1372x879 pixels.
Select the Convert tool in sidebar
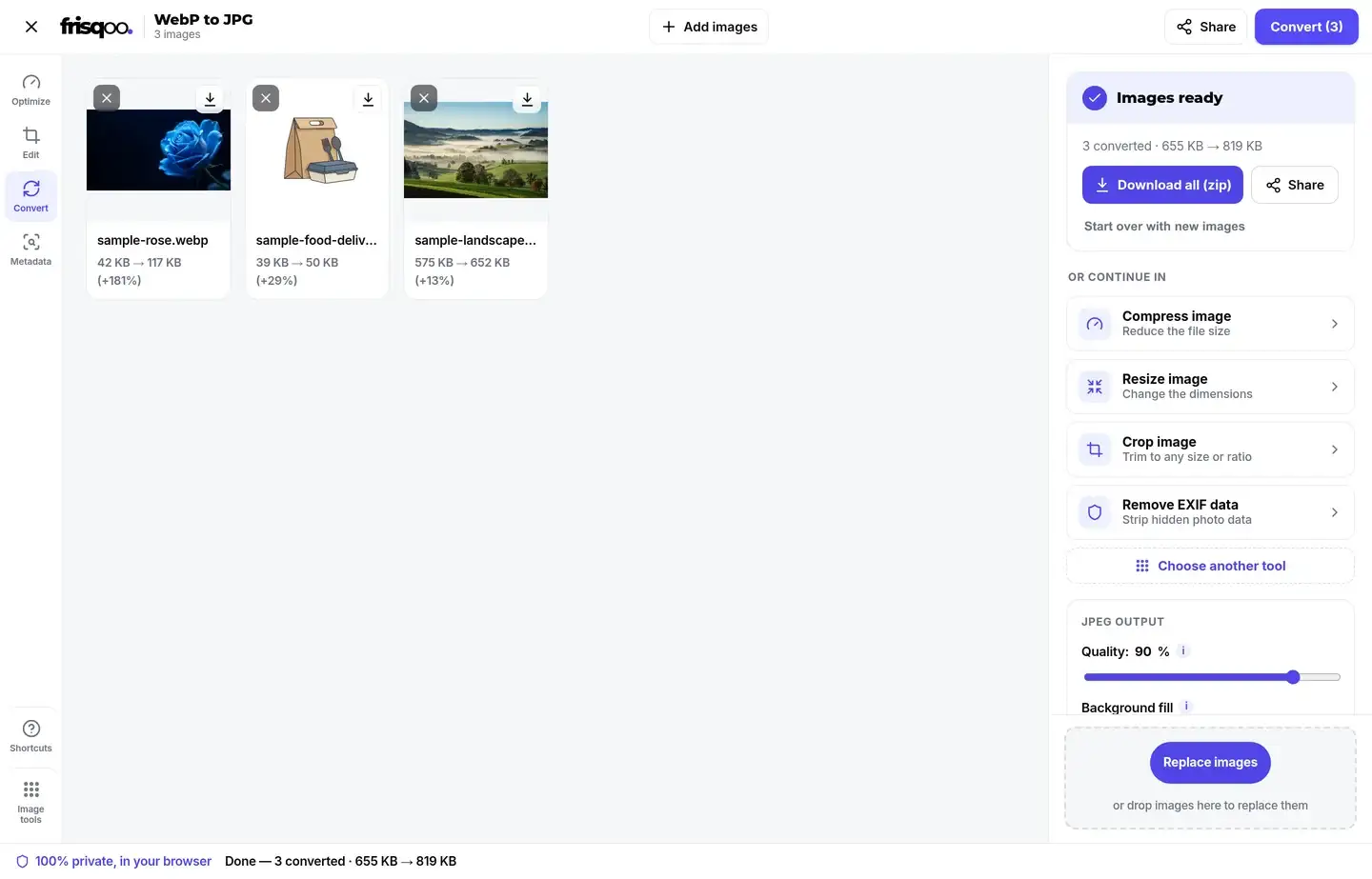point(31,196)
